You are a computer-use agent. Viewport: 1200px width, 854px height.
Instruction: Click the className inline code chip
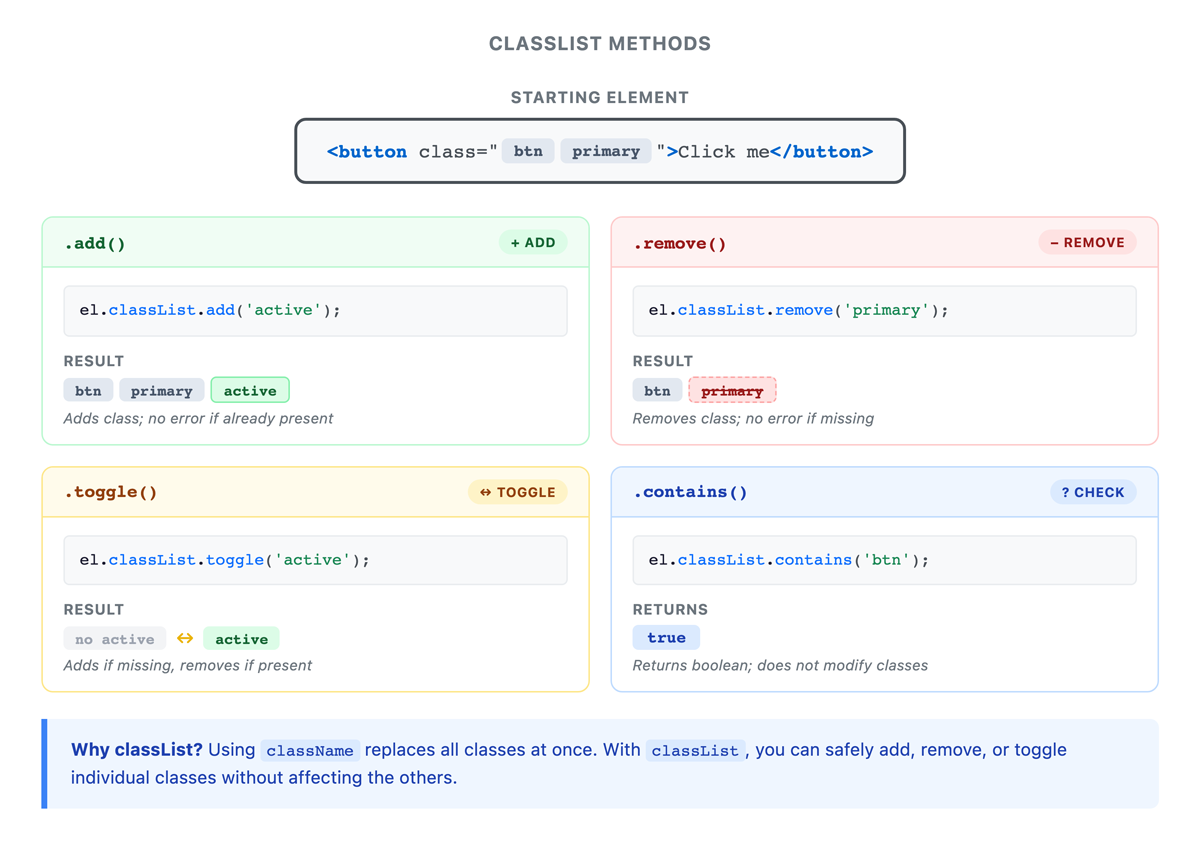coord(310,750)
